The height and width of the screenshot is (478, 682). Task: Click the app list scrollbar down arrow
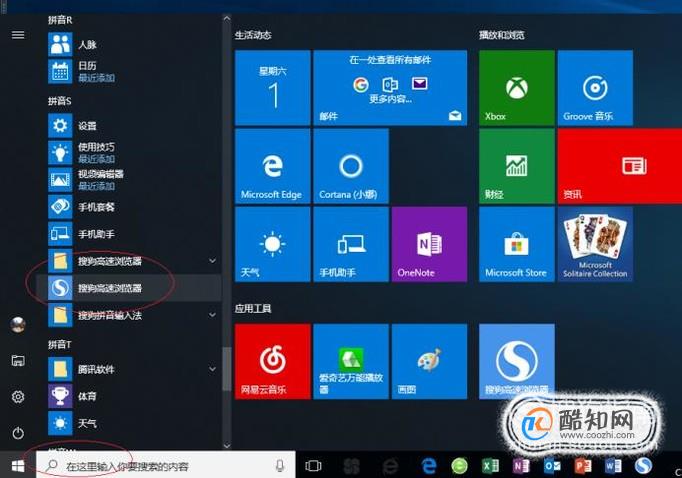(227, 445)
